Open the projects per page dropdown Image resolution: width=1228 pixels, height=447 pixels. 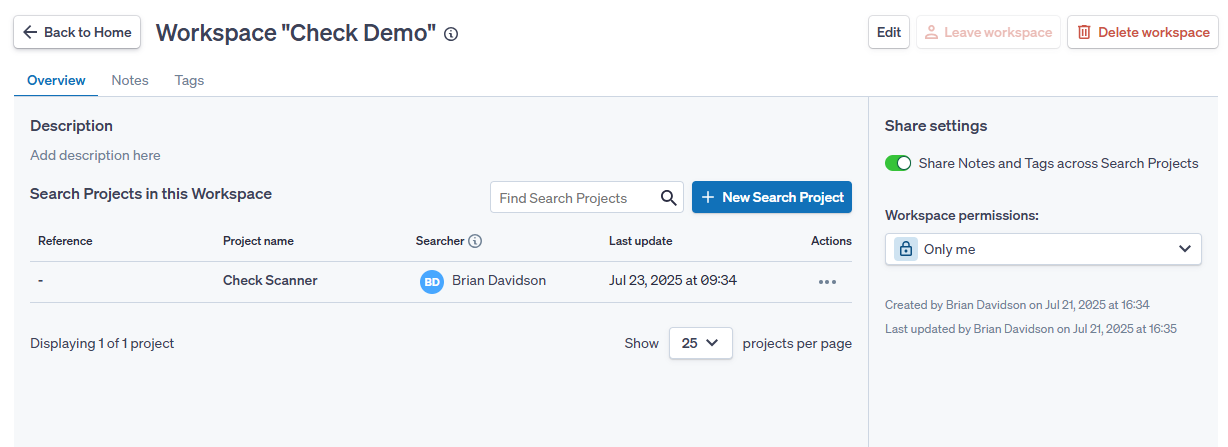pyautogui.click(x=700, y=343)
